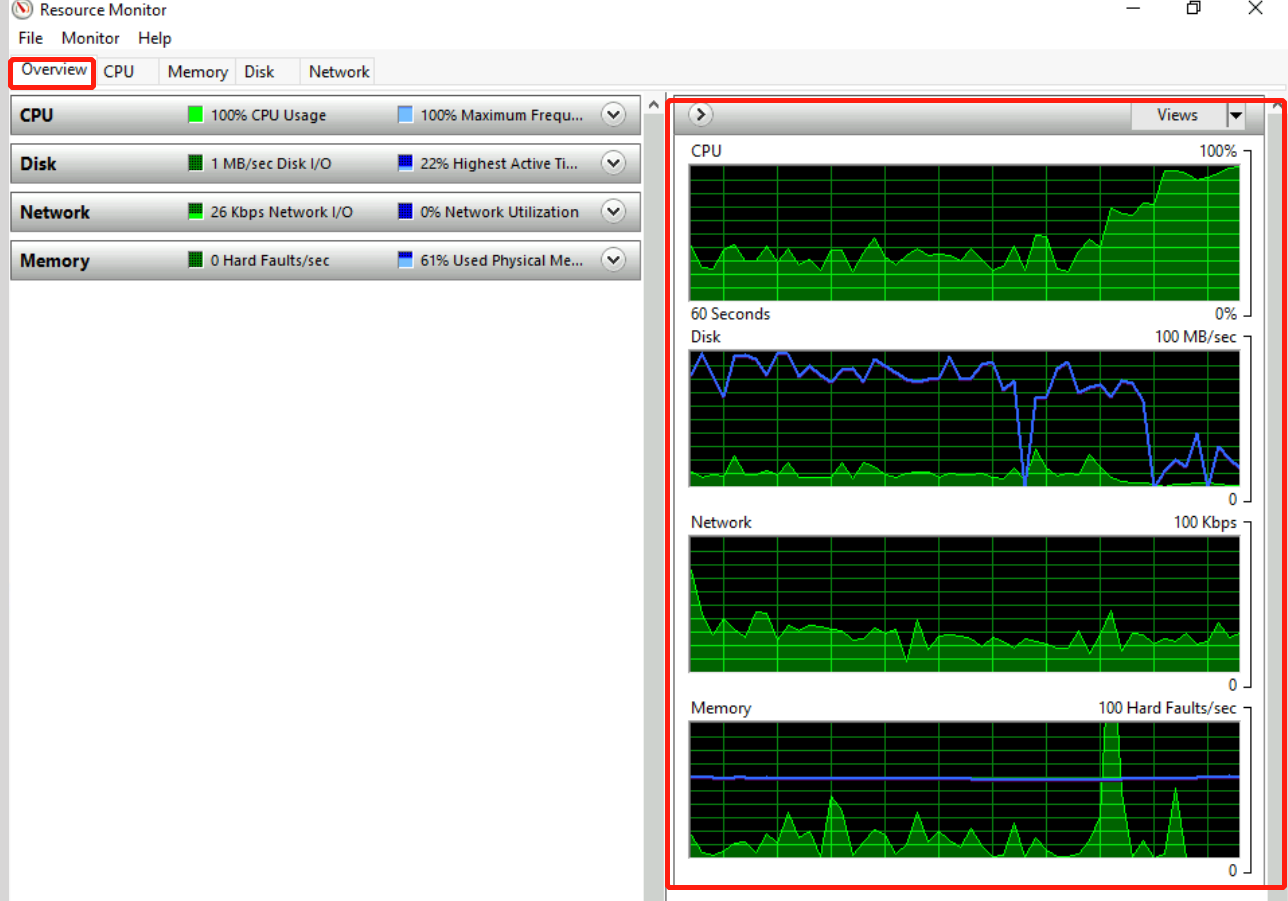The width and height of the screenshot is (1288, 901).
Task: Click the Resource Monitor app icon in title bar
Action: [22, 10]
